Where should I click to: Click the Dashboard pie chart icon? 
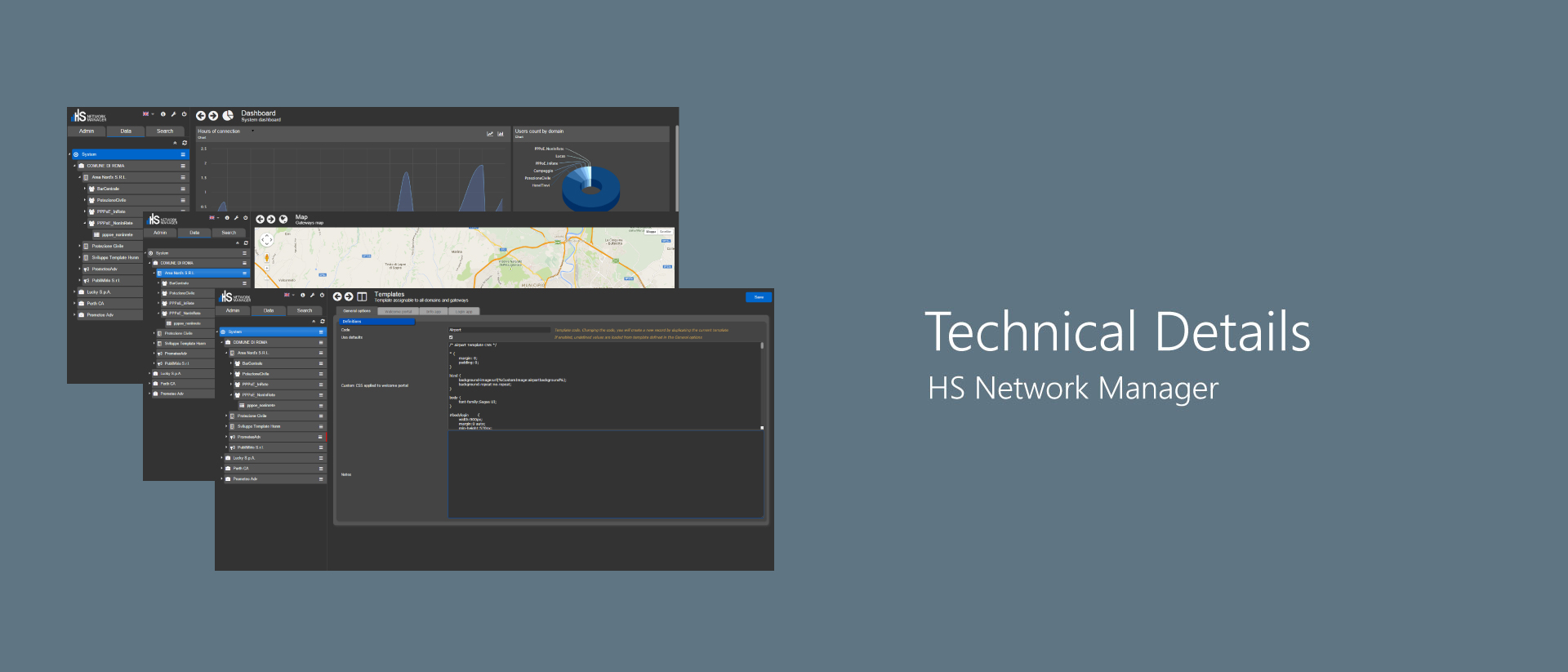click(x=228, y=116)
